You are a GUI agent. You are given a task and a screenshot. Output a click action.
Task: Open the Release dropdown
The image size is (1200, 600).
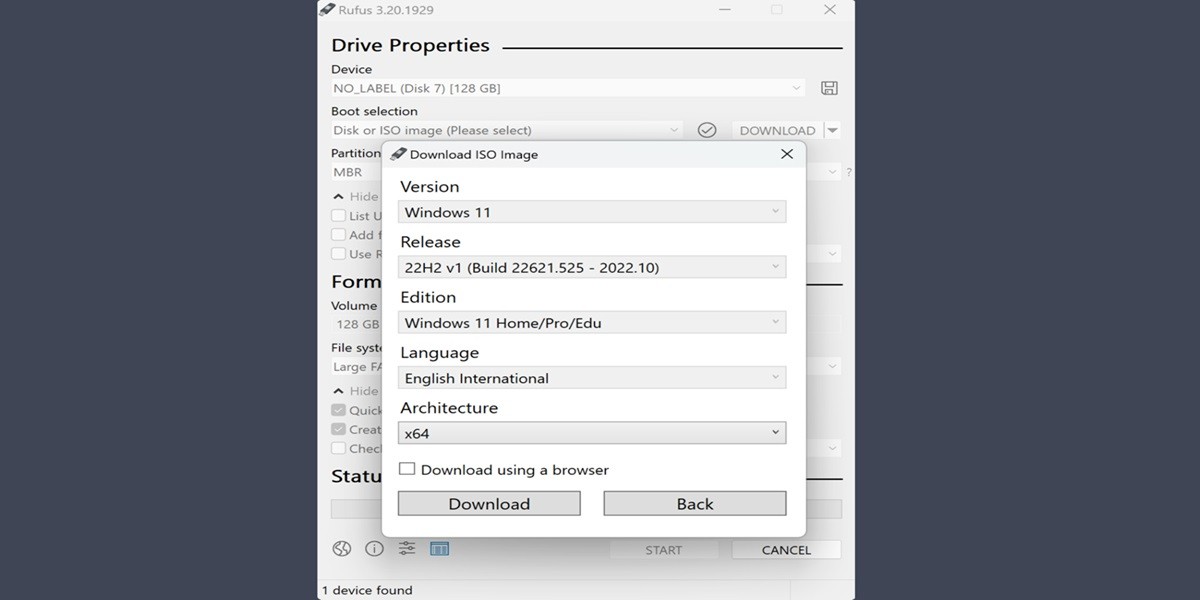tap(591, 267)
